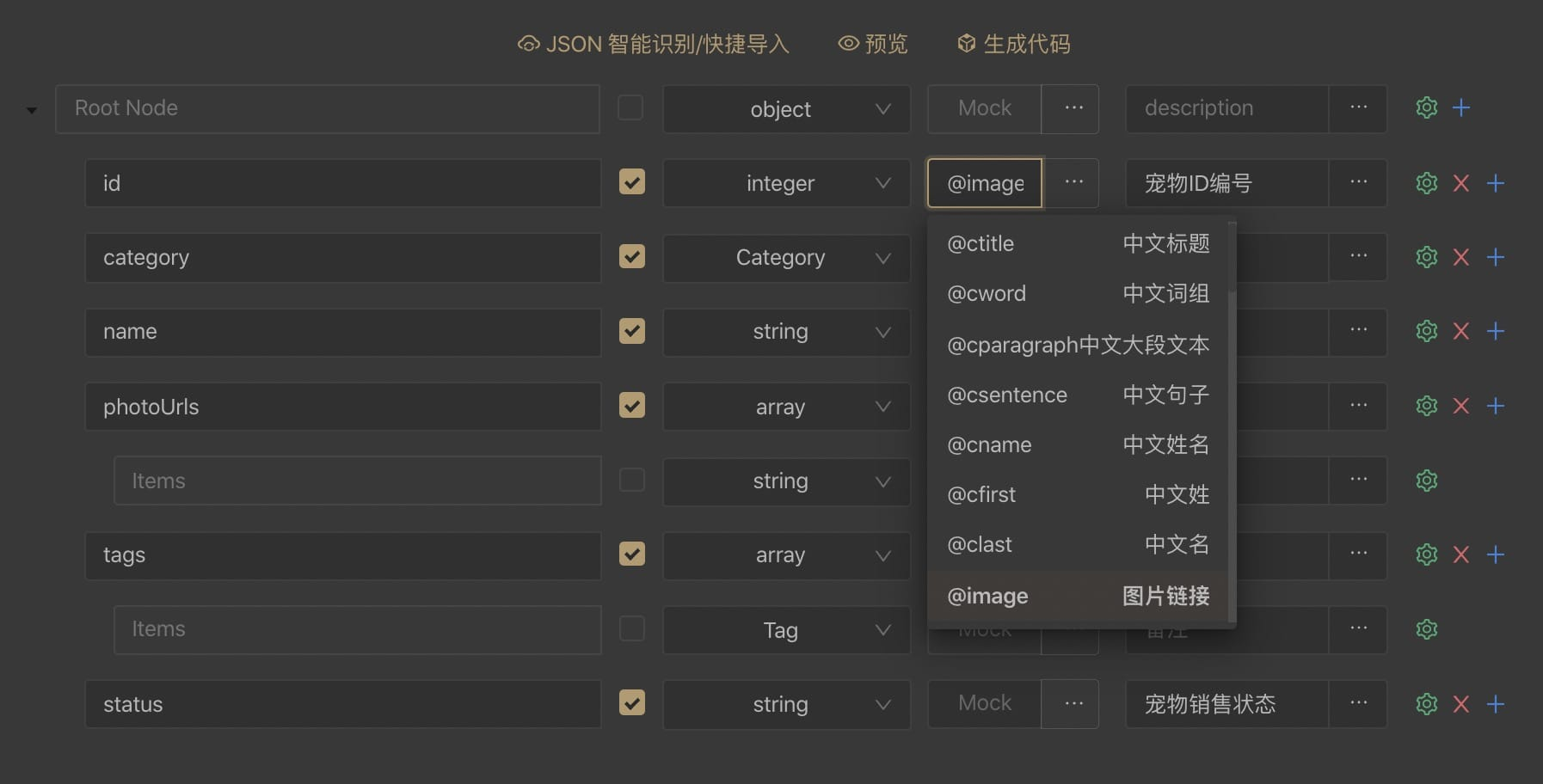Click 生成代码 button
Viewport: 1543px width, 784px height.
pyautogui.click(x=1014, y=44)
